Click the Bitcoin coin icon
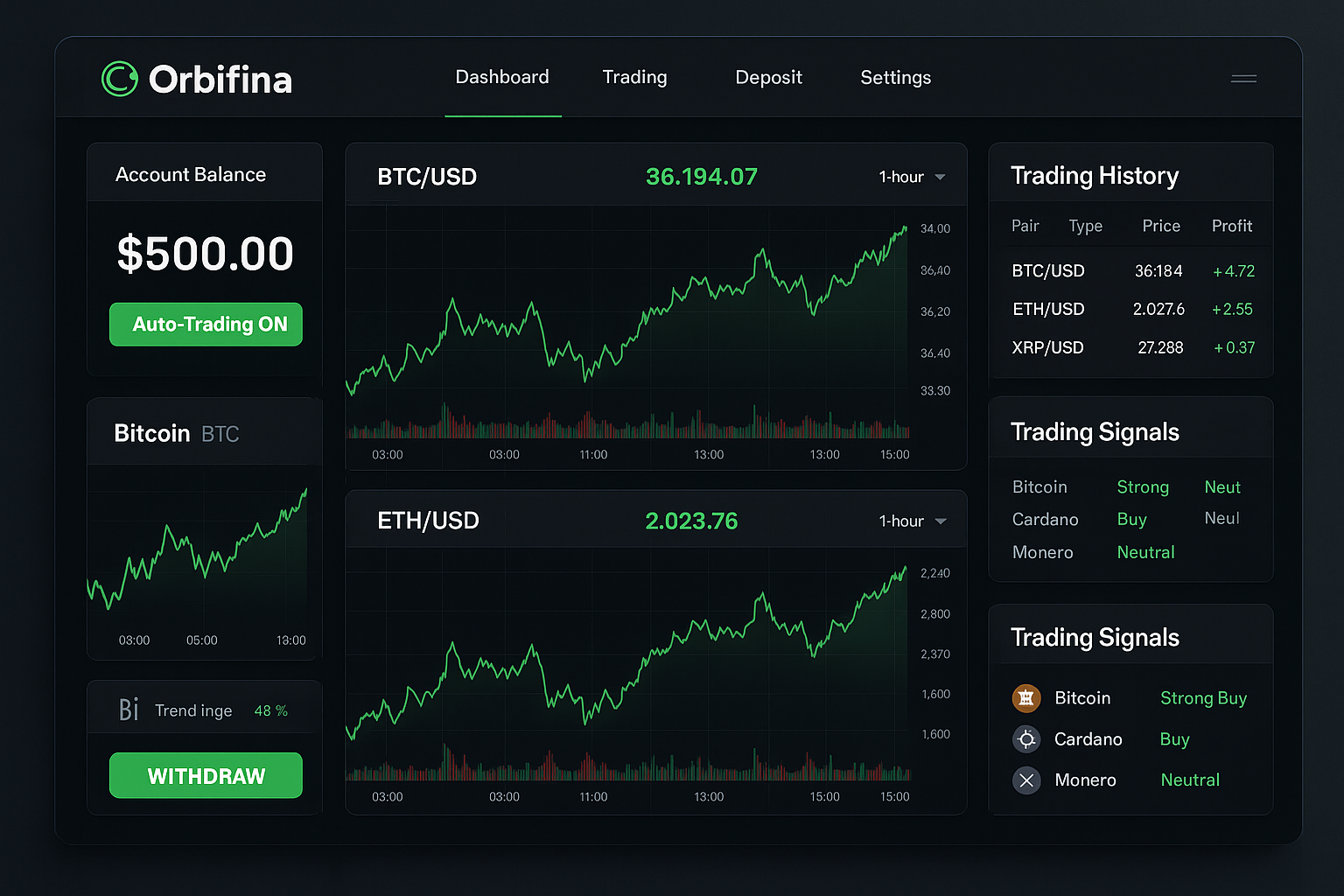 click(1026, 698)
